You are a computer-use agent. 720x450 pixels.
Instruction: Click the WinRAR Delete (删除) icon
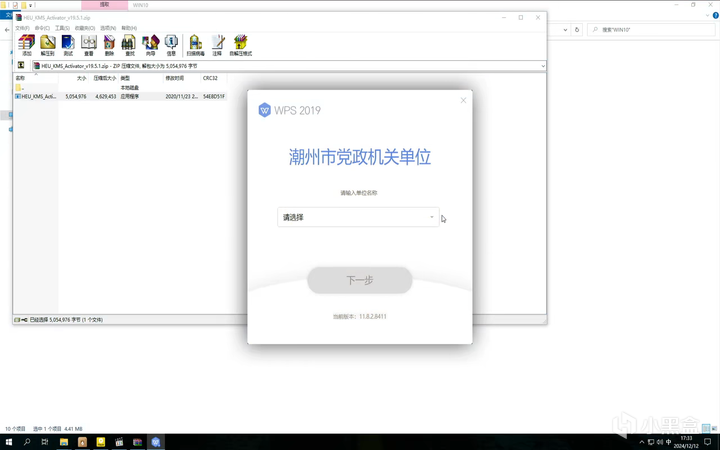(109, 45)
